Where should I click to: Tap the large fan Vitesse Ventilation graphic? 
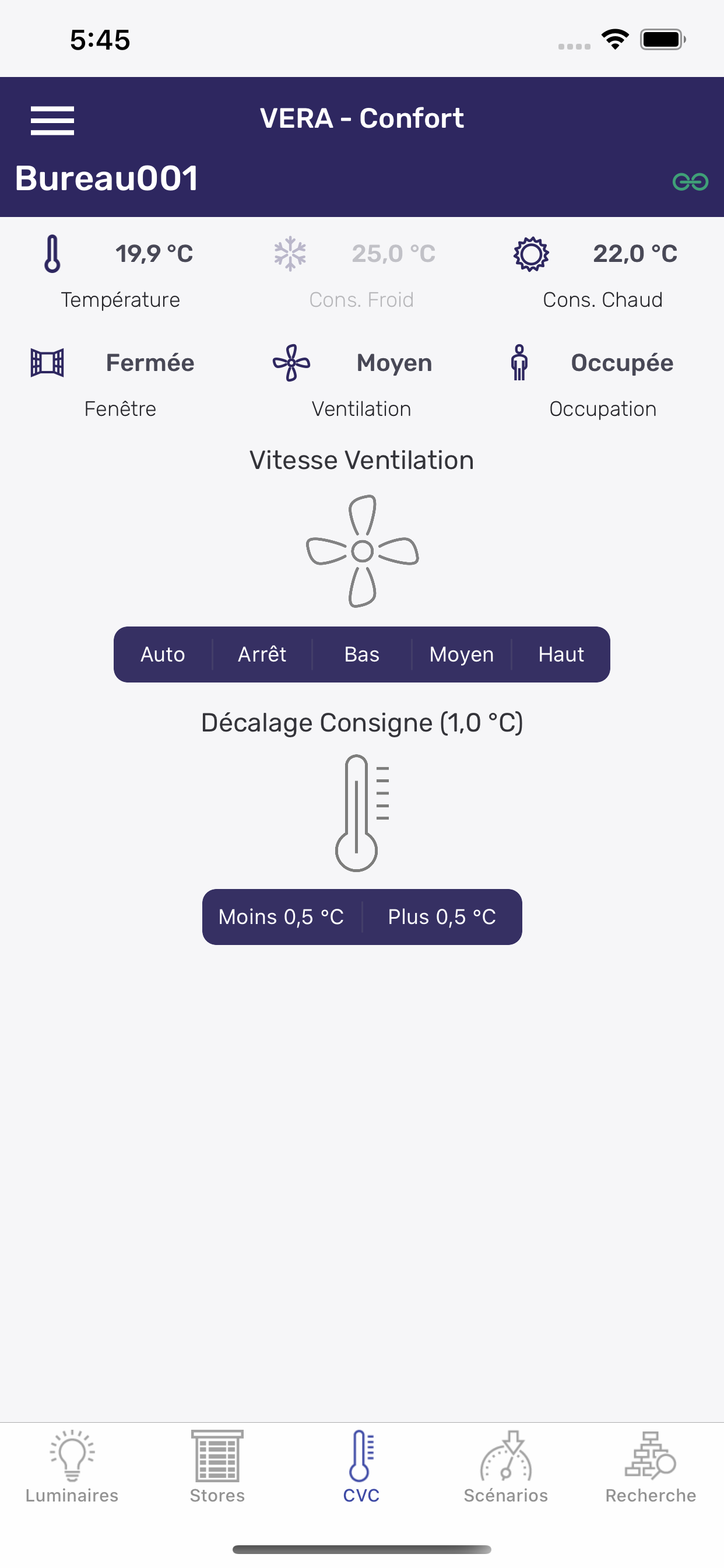coord(363,551)
